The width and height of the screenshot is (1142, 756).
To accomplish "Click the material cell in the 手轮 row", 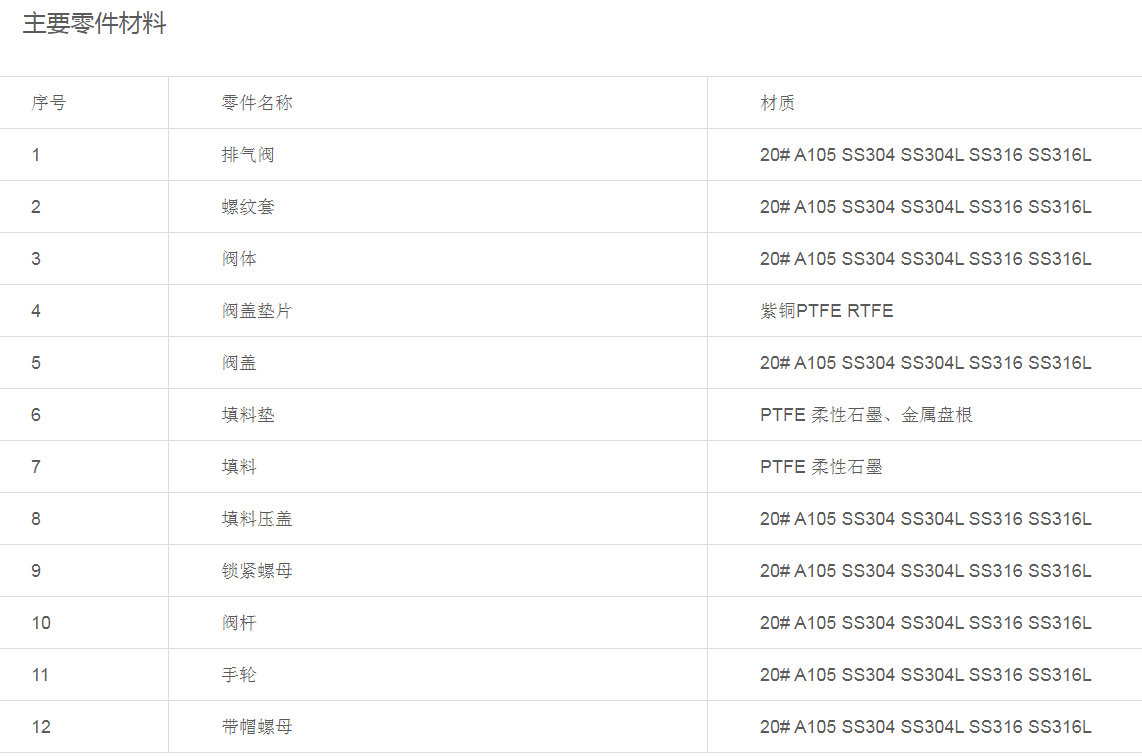I will coord(925,675).
